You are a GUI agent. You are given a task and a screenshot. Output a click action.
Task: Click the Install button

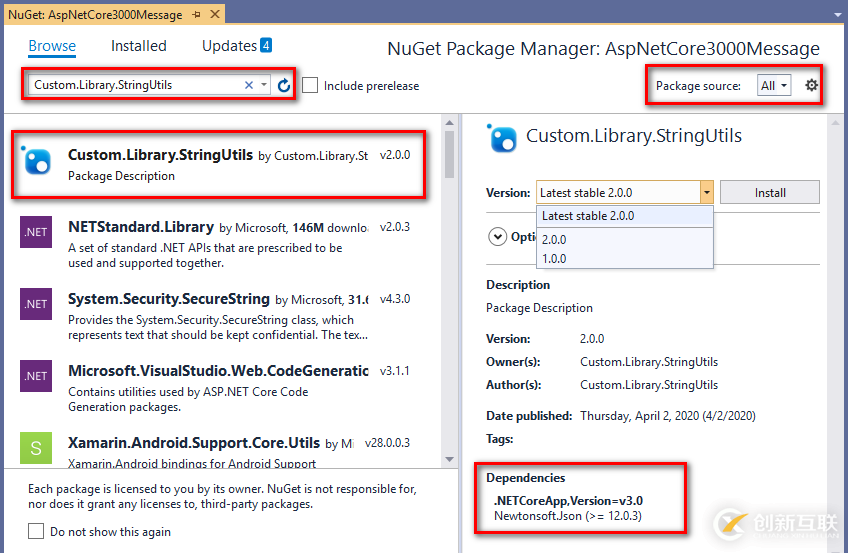point(769,193)
